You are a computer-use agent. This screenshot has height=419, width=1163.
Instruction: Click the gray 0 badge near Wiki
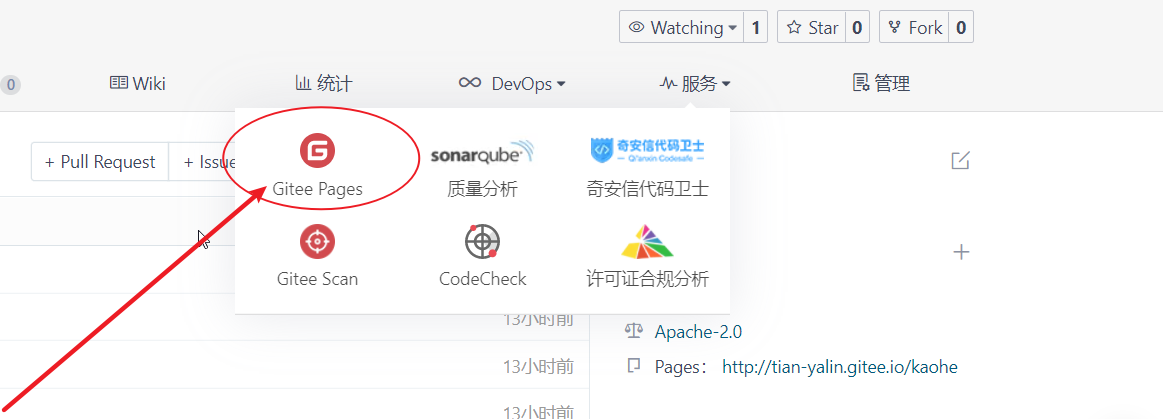click(x=10, y=85)
